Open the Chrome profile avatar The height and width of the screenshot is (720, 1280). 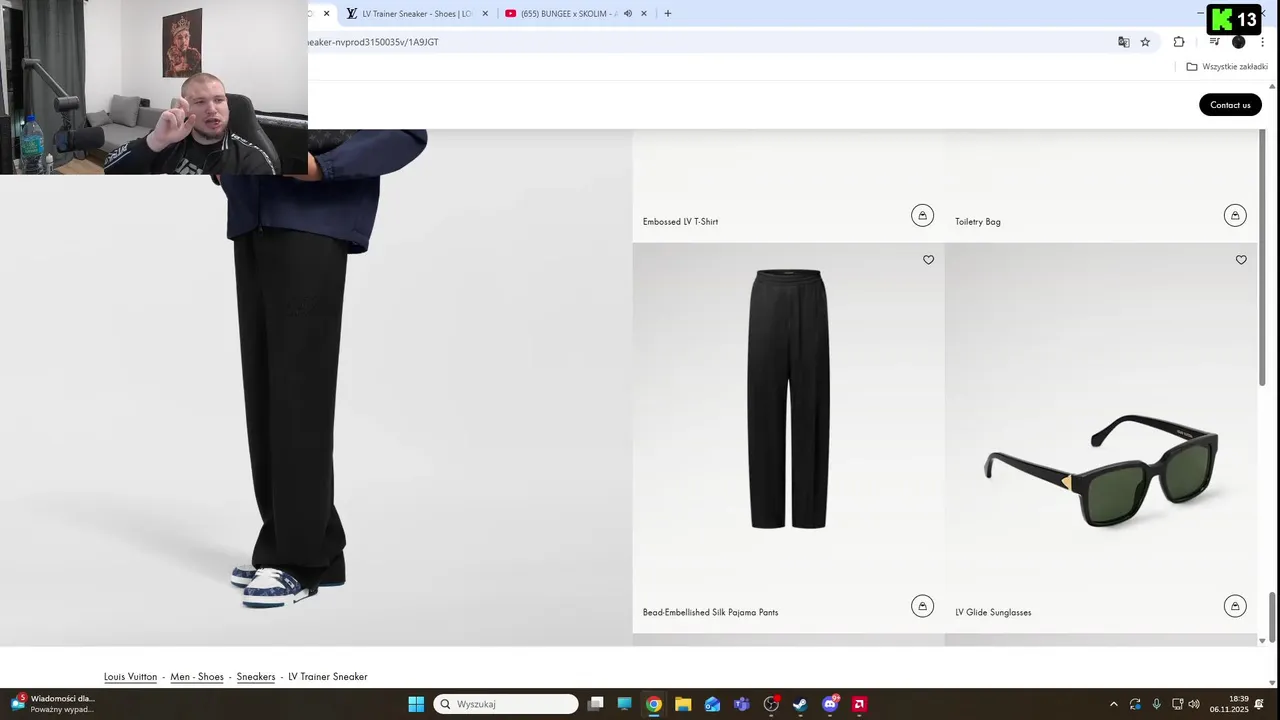point(1239,42)
